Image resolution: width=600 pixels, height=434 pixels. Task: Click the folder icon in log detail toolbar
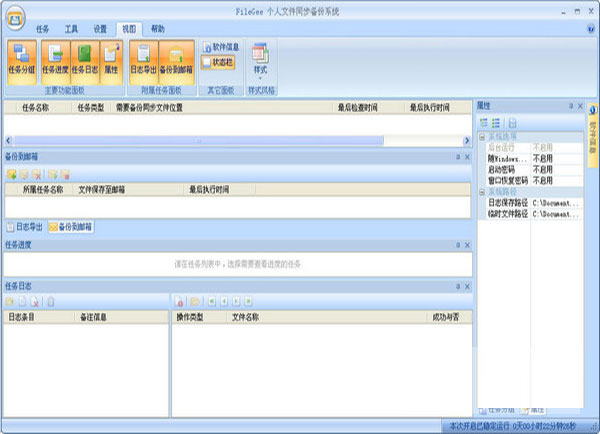[x=195, y=302]
